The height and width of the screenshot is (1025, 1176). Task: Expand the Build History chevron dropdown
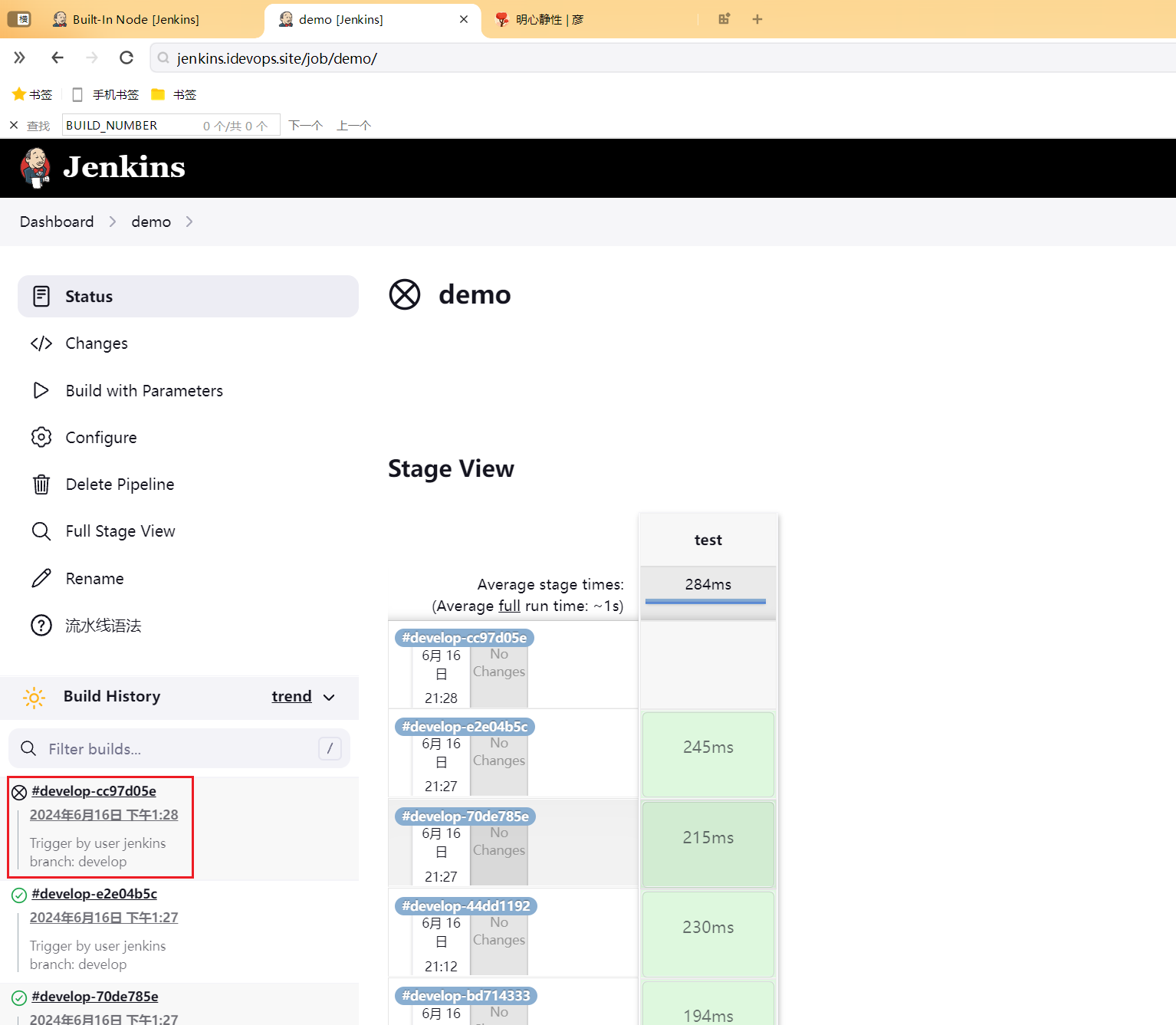point(329,697)
